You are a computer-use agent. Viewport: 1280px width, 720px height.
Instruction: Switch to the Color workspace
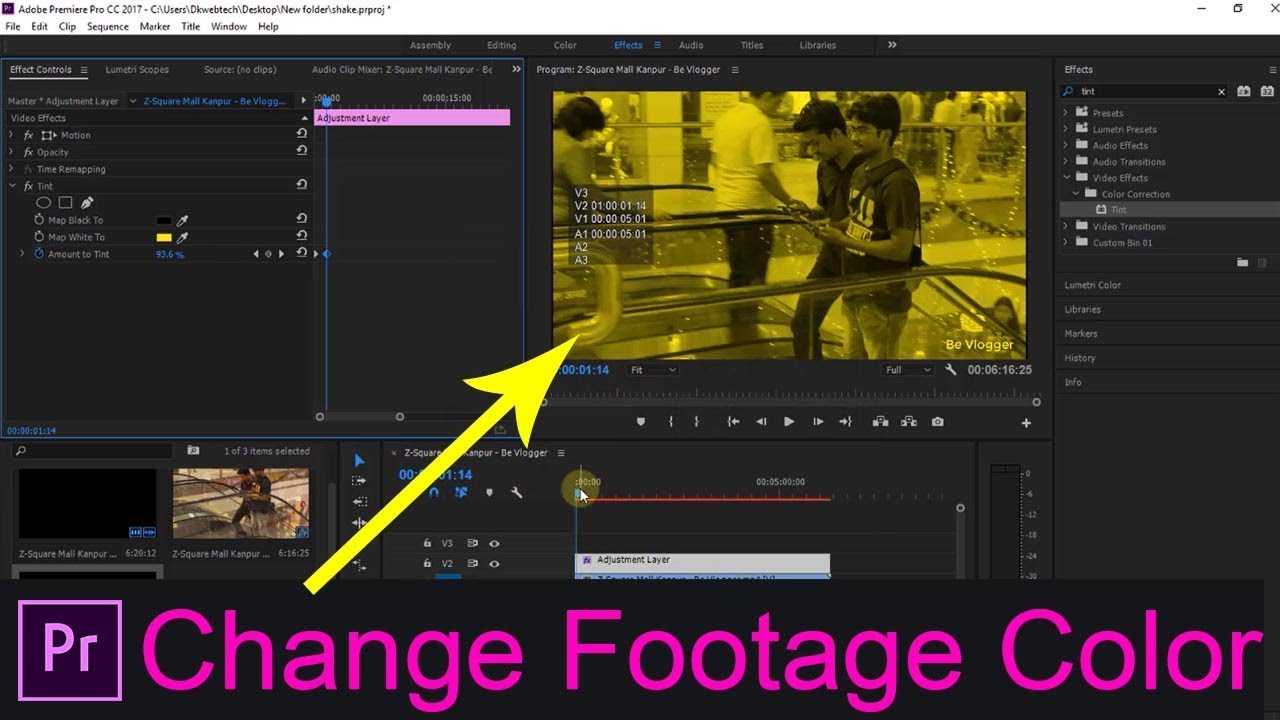(565, 45)
